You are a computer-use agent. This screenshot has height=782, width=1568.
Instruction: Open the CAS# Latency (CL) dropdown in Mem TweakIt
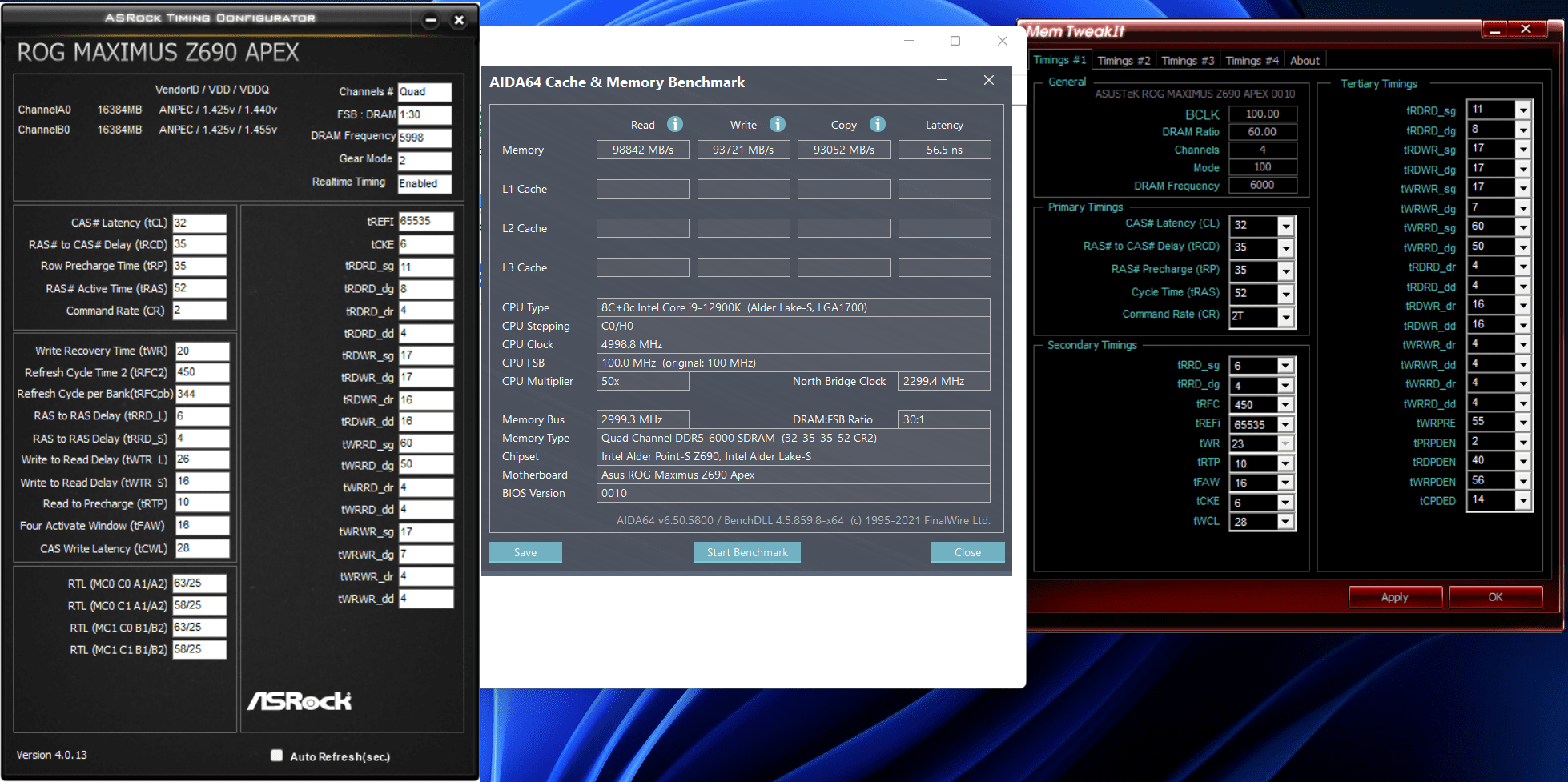click(1285, 227)
